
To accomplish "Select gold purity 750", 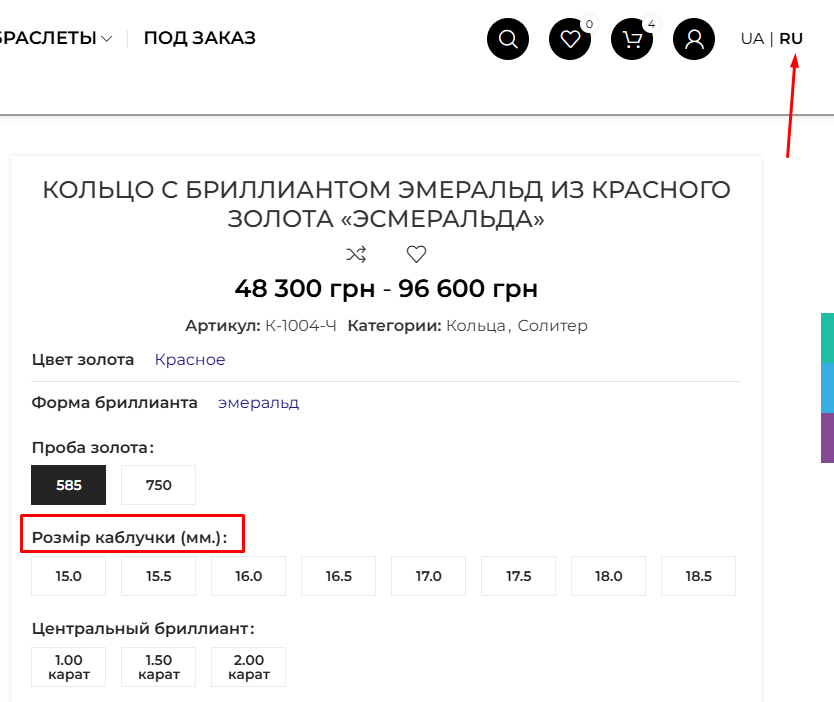I will coord(159,485).
